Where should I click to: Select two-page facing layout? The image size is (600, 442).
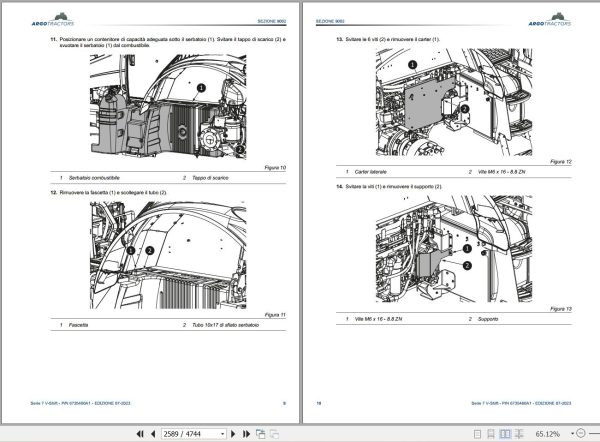point(505,434)
